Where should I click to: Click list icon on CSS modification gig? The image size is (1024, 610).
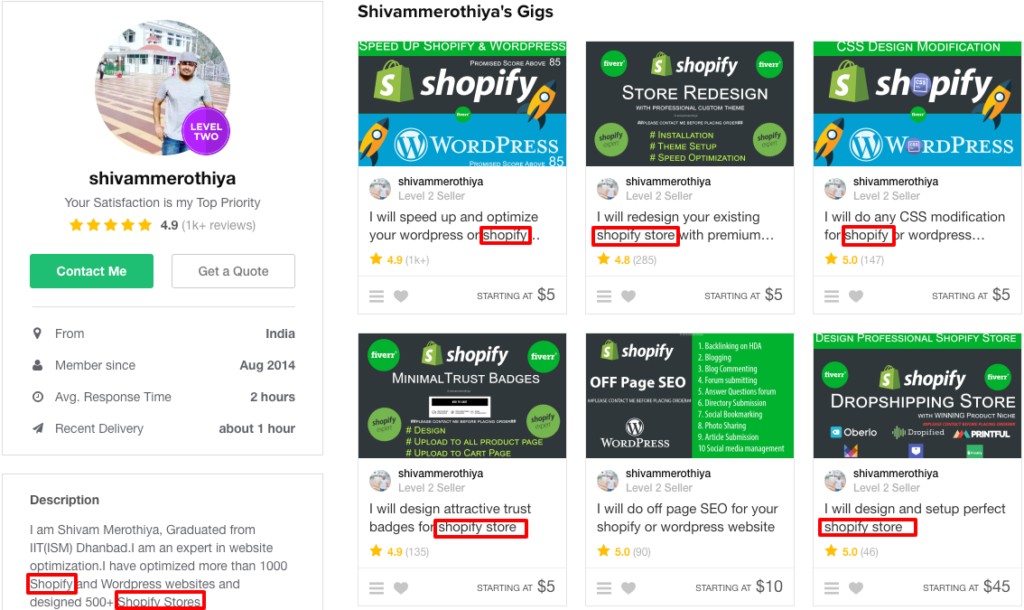pos(831,296)
